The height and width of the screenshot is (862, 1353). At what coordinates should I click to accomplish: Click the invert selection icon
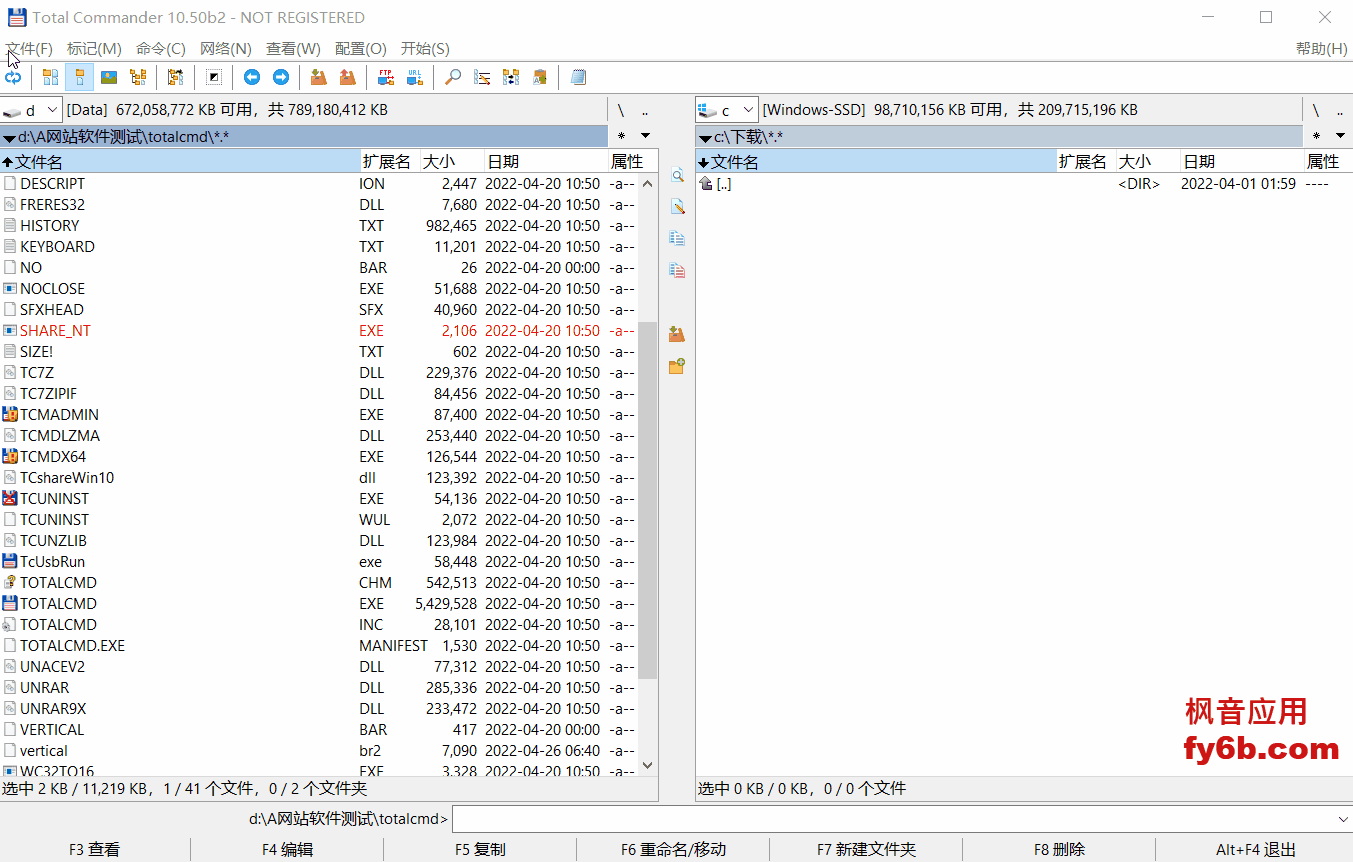coord(214,77)
